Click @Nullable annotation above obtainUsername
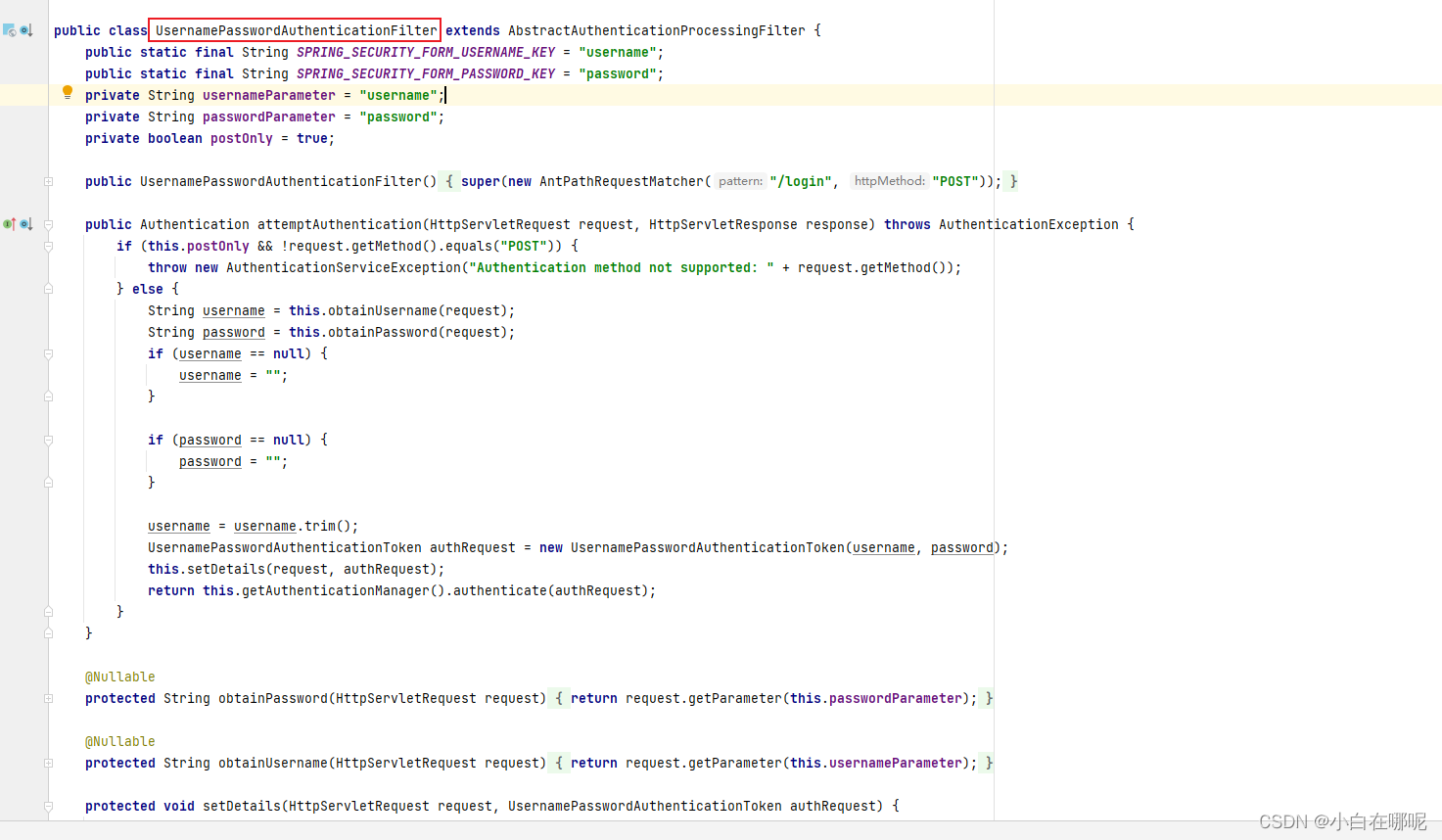Image resolution: width=1442 pixels, height=840 pixels. [x=120, y=741]
